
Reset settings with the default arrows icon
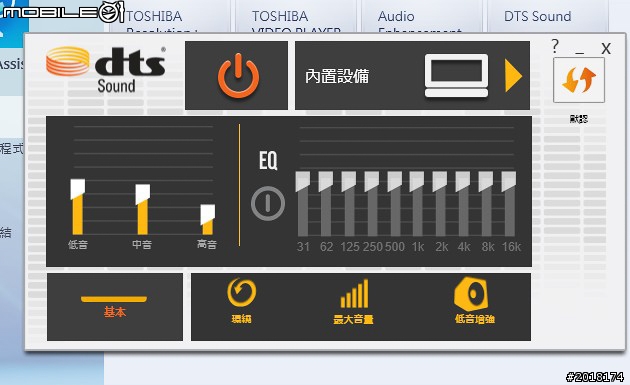(x=579, y=80)
